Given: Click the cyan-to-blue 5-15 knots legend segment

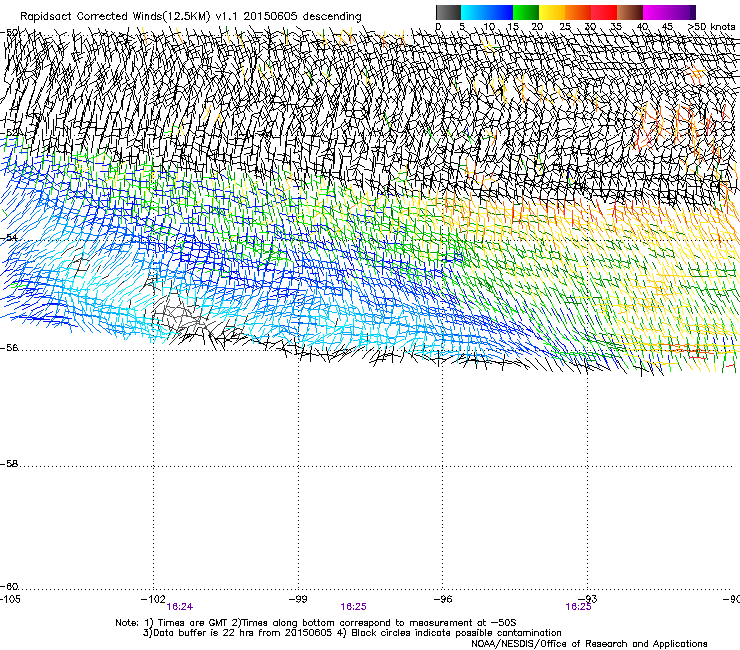Looking at the screenshot, I should click(x=487, y=12).
